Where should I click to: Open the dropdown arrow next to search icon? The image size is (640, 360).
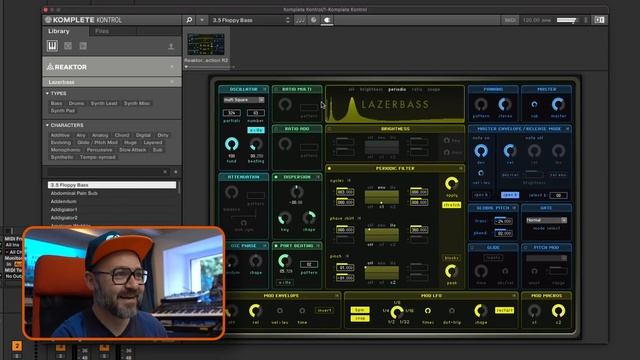point(202,20)
